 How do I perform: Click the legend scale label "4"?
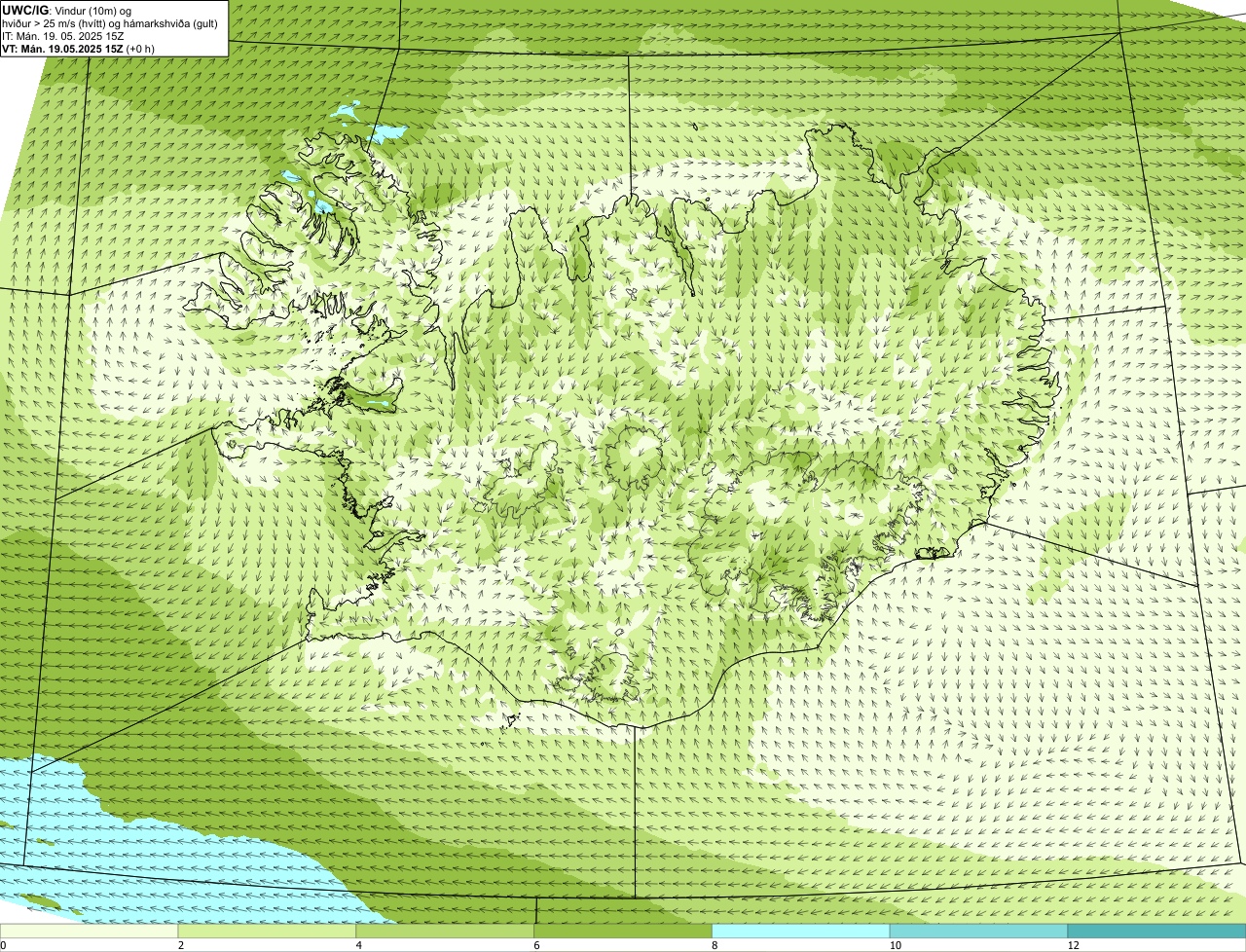pos(359,945)
